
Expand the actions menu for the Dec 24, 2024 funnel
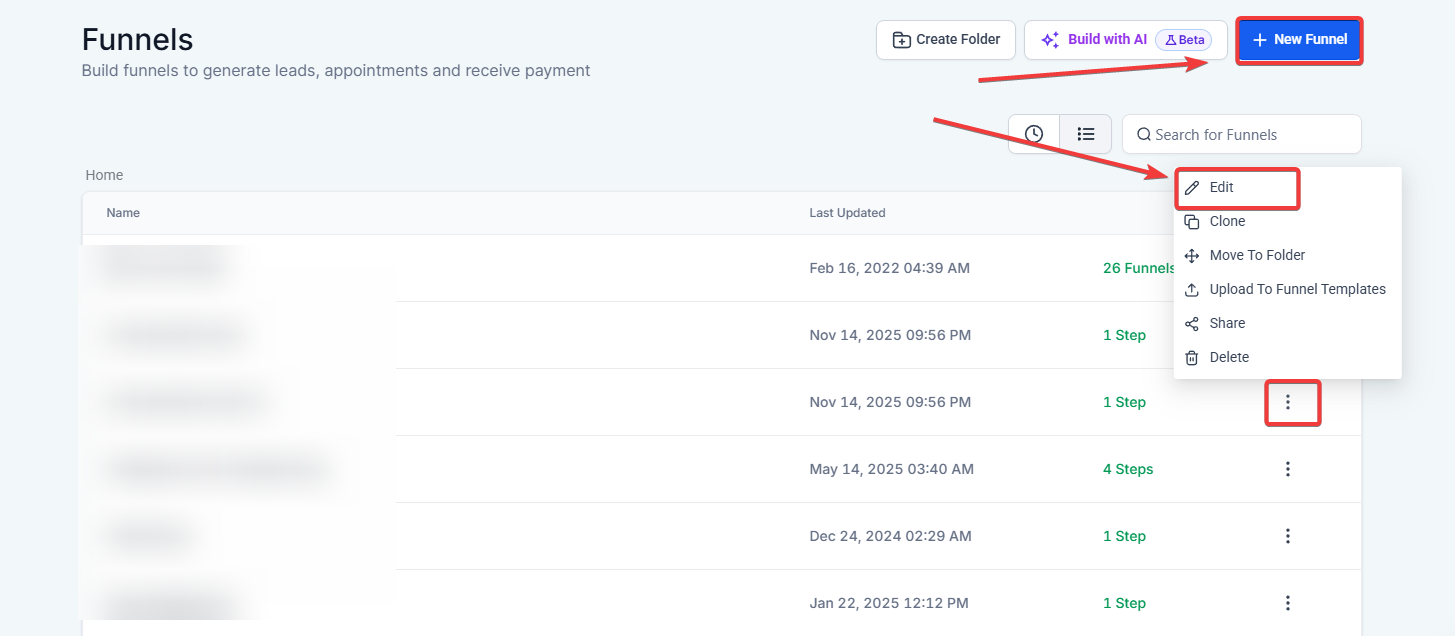pyautogui.click(x=1288, y=536)
